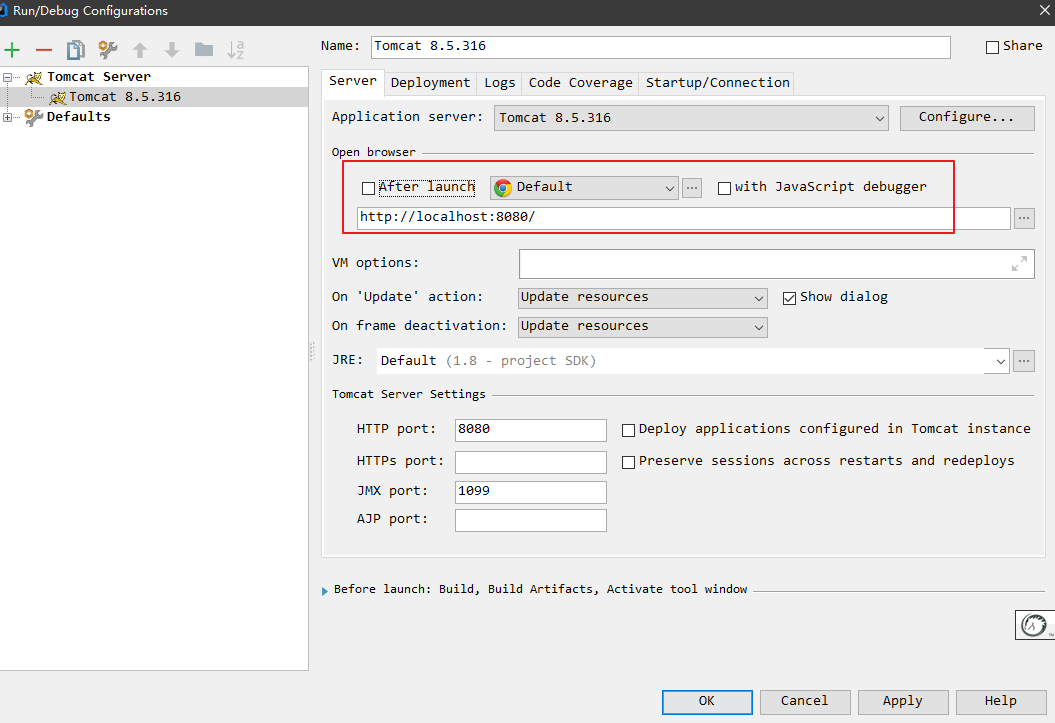Click the HTTP port input field
Image resolution: width=1055 pixels, height=723 pixels.
530,430
